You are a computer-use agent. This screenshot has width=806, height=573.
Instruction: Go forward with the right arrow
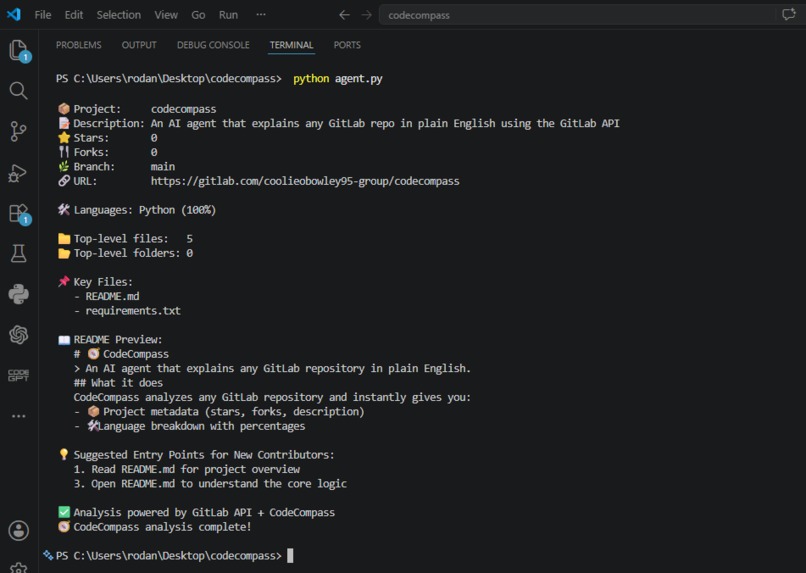(367, 15)
